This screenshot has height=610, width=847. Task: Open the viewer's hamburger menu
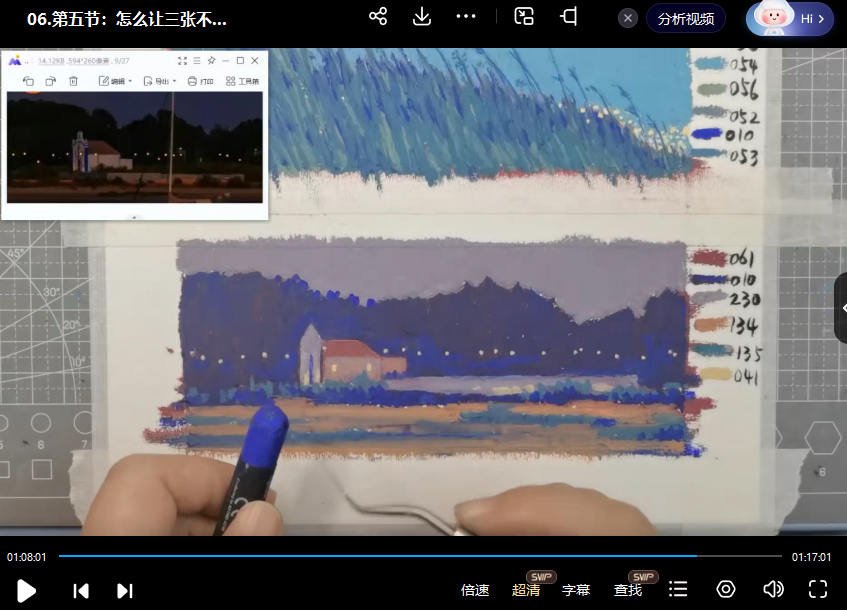[x=196, y=61]
